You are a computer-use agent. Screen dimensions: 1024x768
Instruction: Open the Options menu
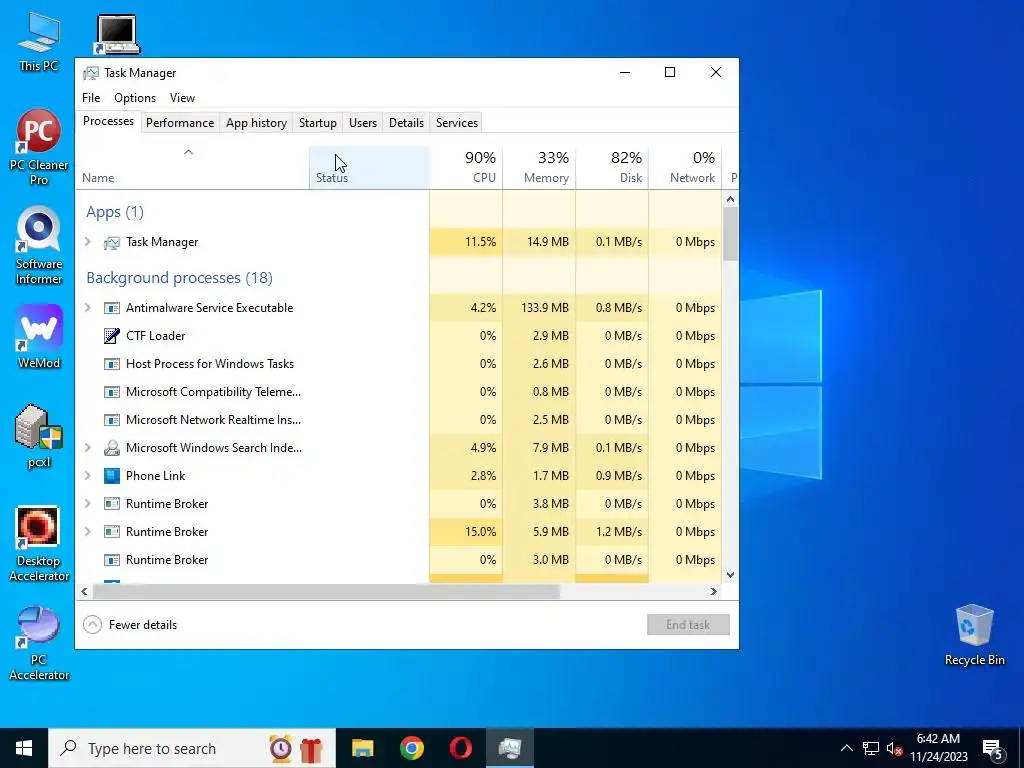click(x=135, y=98)
